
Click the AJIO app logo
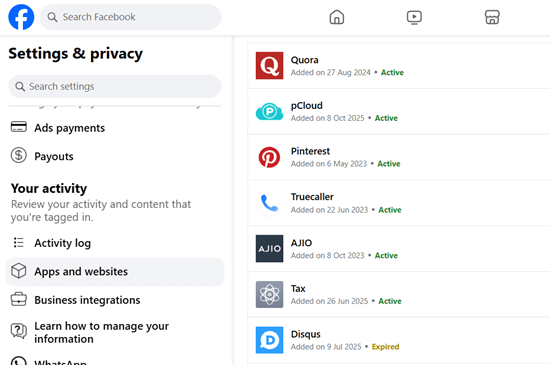[x=269, y=249]
